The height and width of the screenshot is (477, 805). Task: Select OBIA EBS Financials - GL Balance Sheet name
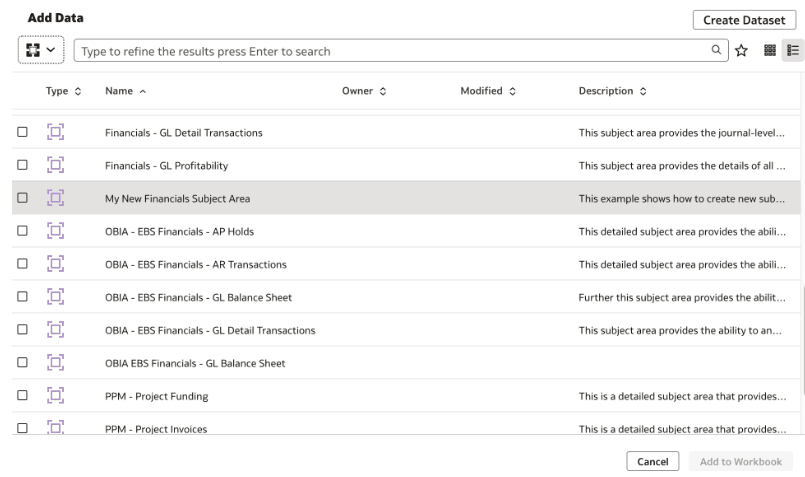(195, 363)
